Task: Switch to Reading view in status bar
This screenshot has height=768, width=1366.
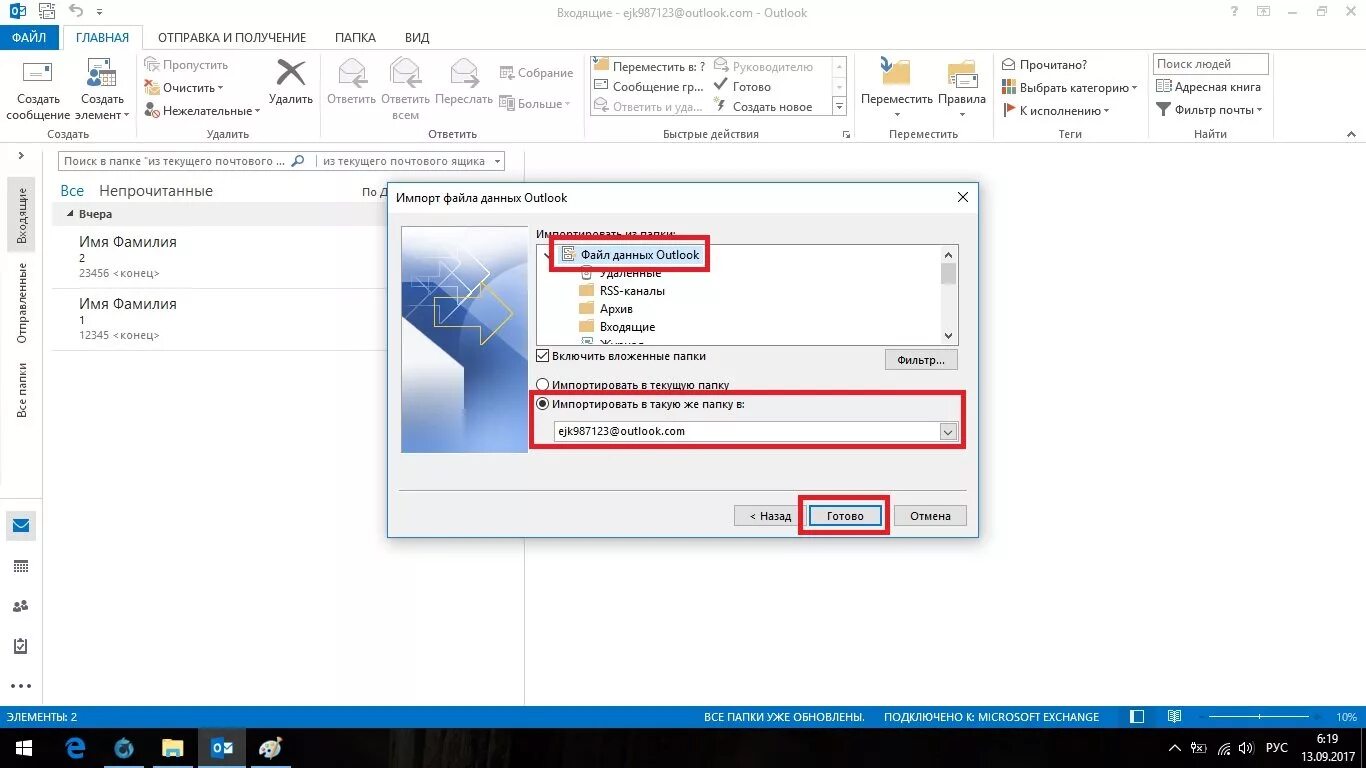Action: click(x=1174, y=717)
